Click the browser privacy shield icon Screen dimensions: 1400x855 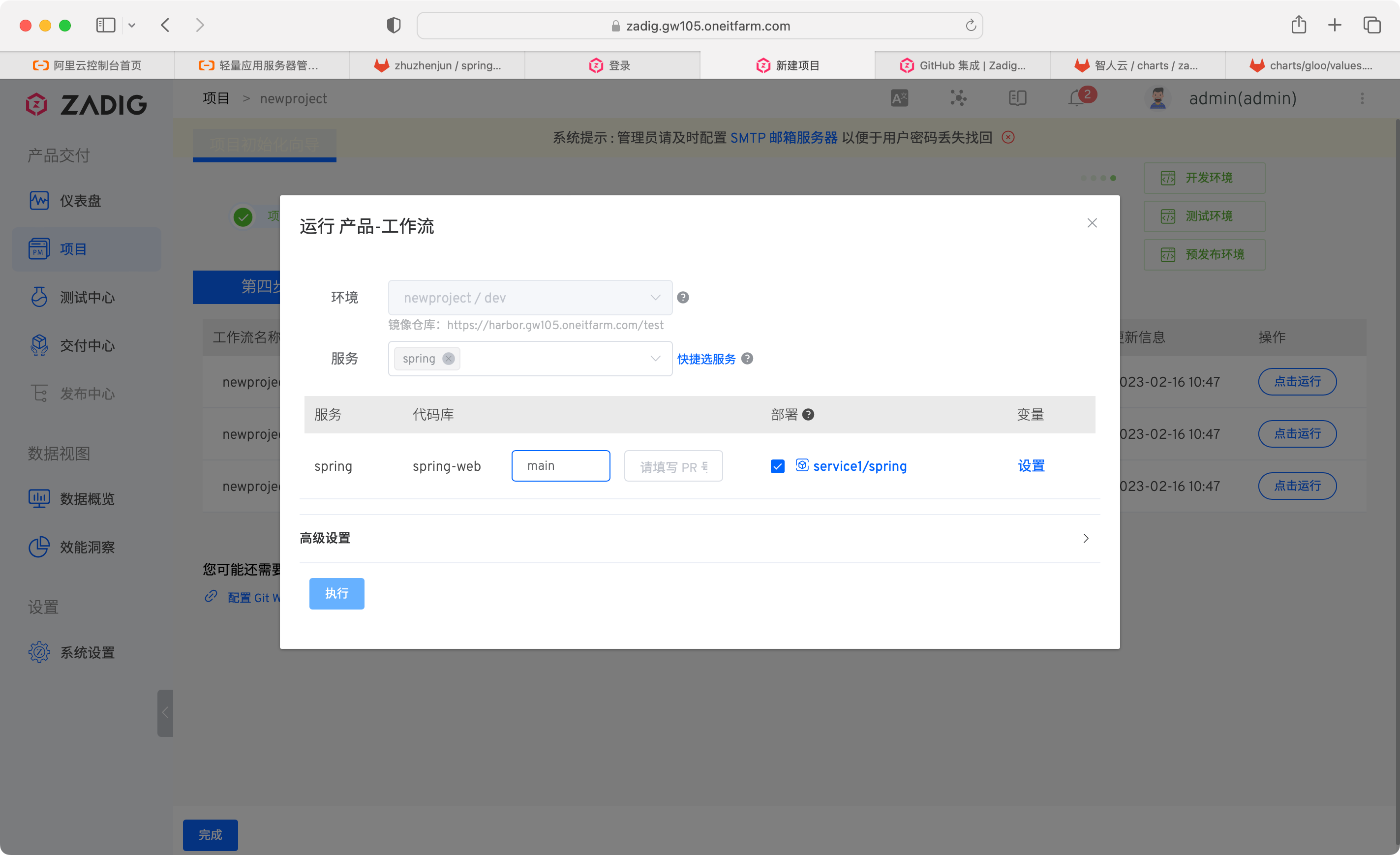pyautogui.click(x=393, y=26)
